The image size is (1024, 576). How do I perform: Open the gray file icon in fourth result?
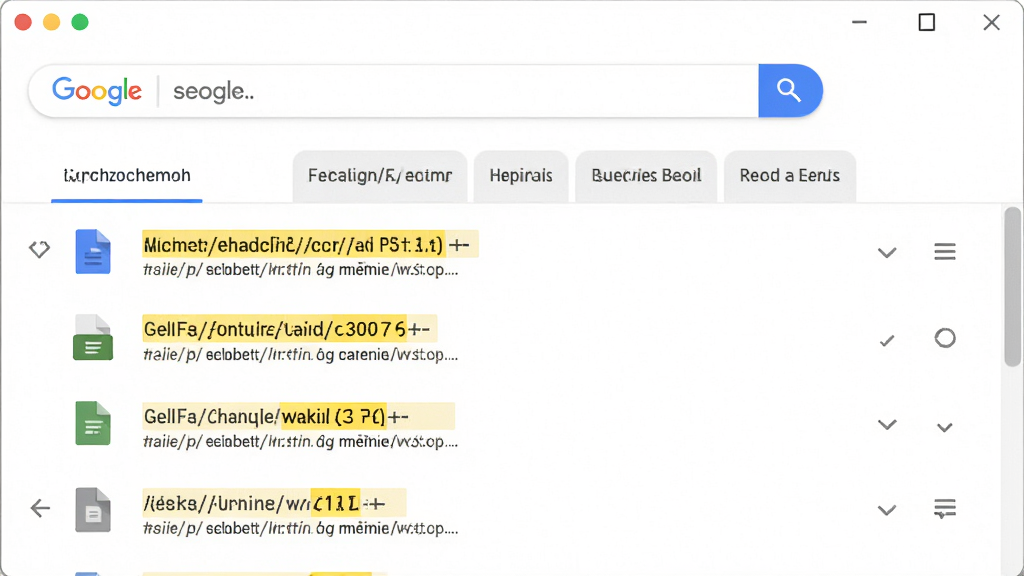point(93,510)
